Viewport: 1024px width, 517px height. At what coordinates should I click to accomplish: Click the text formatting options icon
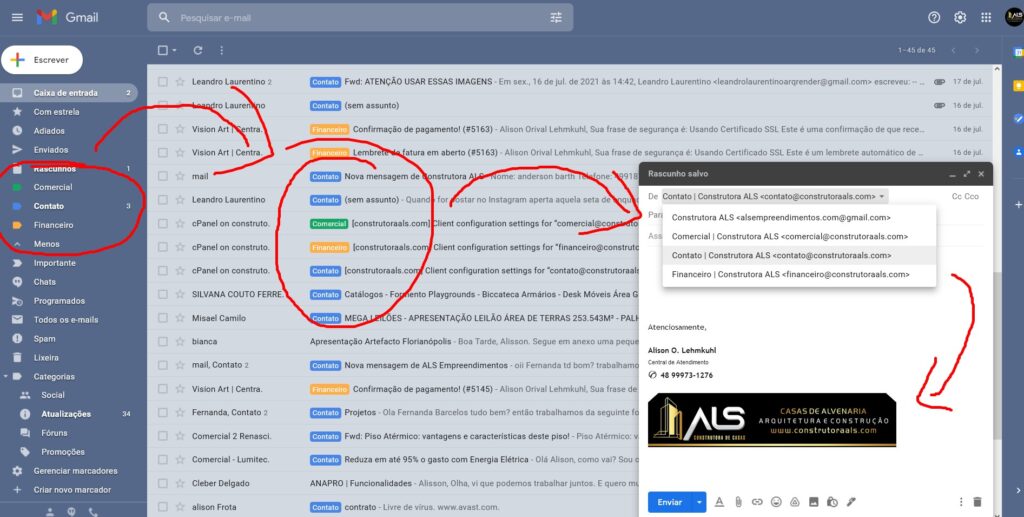coord(719,502)
